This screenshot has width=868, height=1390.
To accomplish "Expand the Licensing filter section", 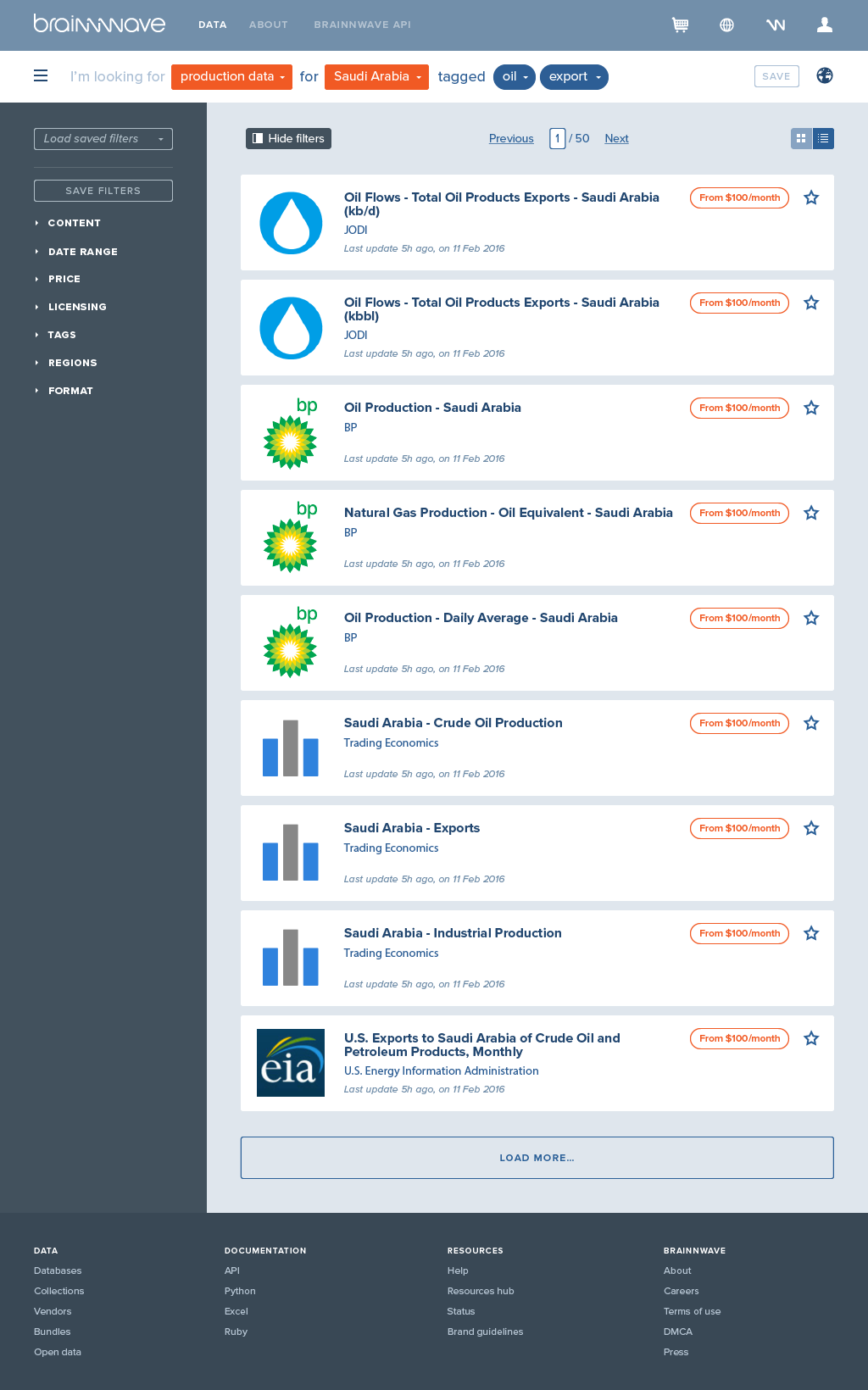I will click(x=70, y=307).
